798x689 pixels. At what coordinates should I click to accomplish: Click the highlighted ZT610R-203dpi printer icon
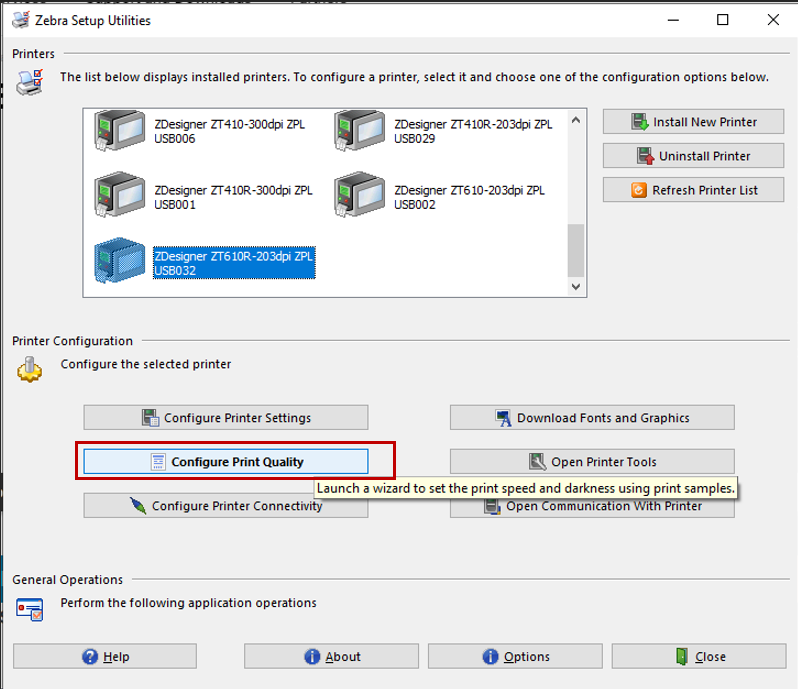point(118,261)
